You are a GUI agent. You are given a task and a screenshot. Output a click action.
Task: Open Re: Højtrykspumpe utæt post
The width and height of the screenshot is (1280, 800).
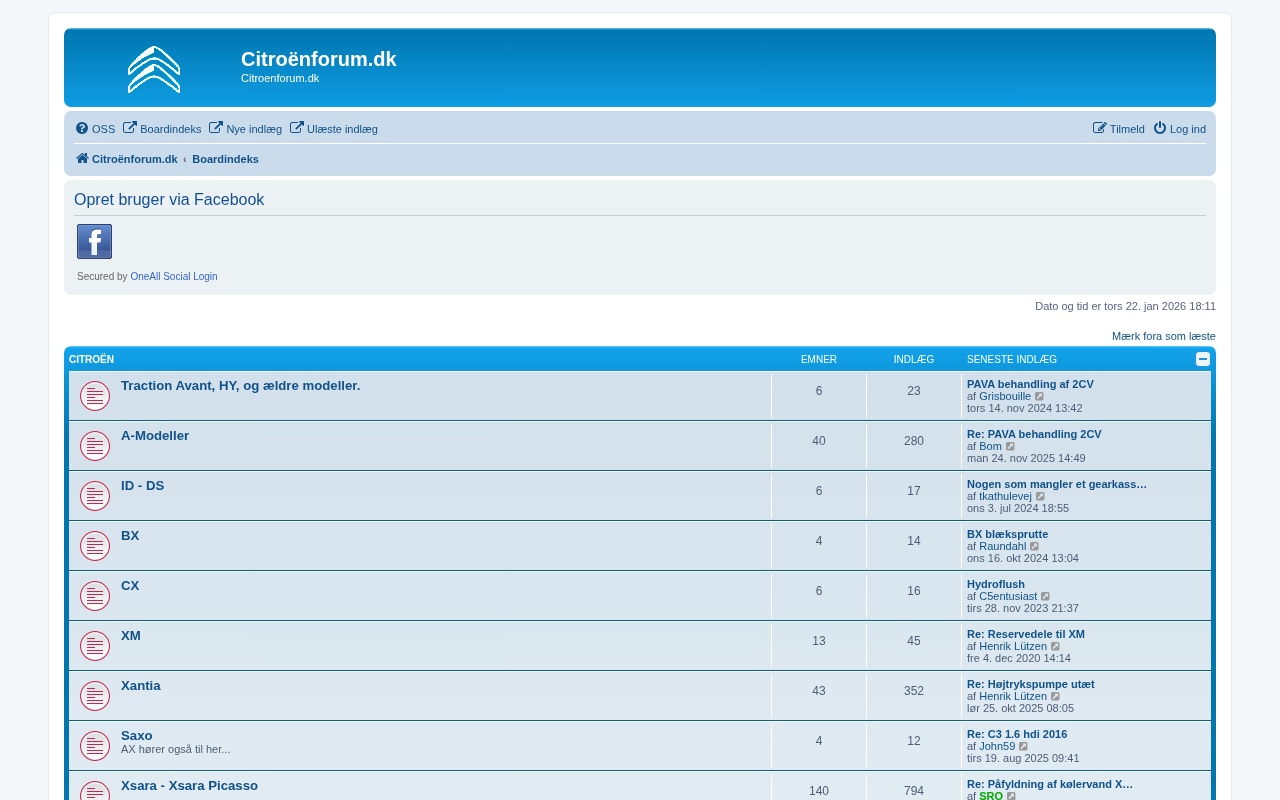pos(1031,684)
